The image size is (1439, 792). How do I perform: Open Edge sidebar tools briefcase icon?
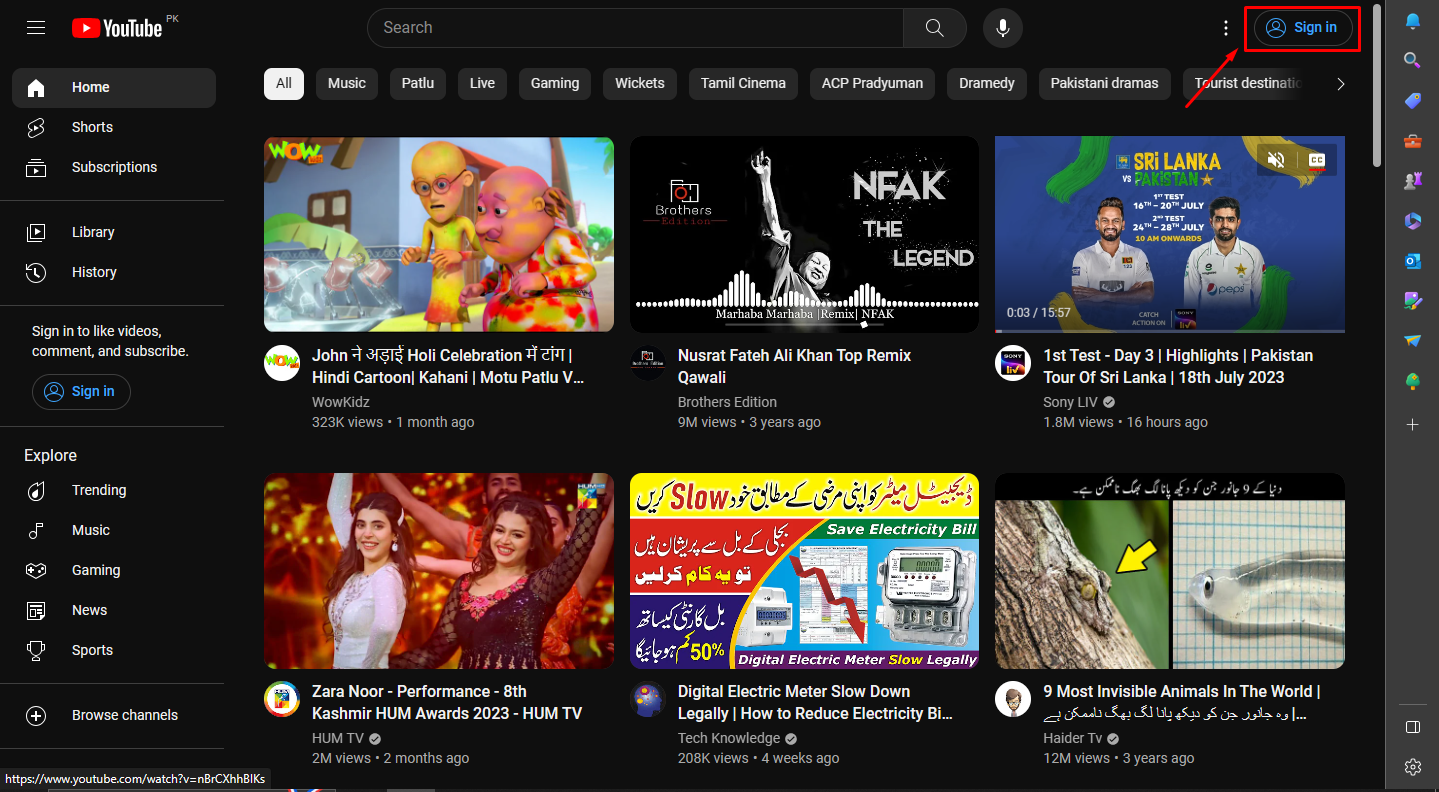tap(1412, 141)
